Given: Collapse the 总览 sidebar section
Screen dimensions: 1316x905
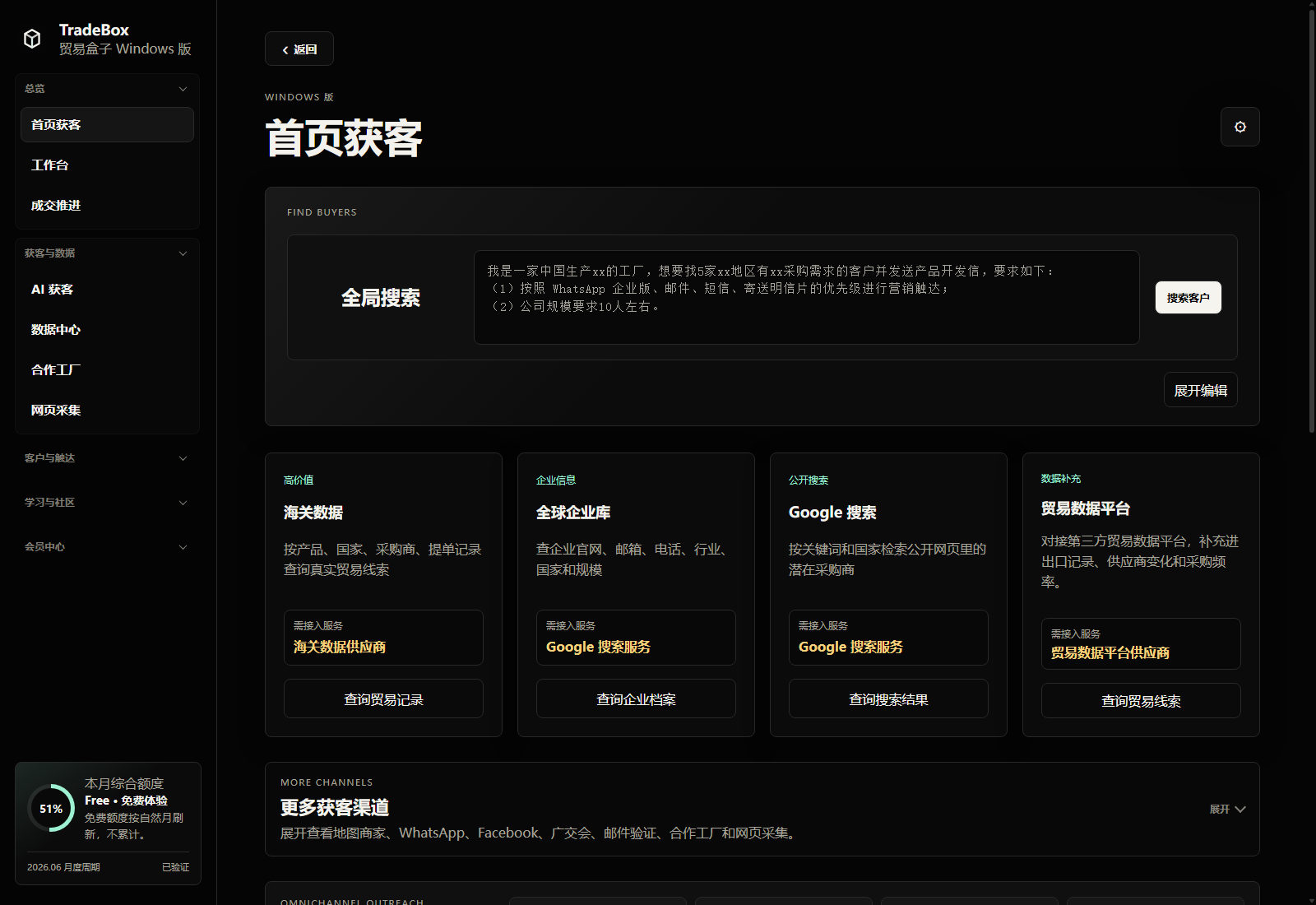Looking at the screenshot, I should (x=107, y=89).
